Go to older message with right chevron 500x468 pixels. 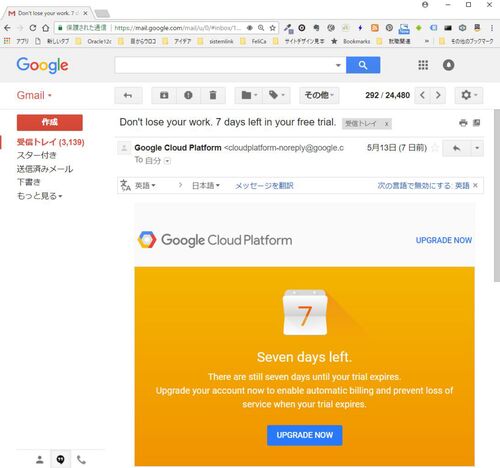pyautogui.click(x=438, y=96)
